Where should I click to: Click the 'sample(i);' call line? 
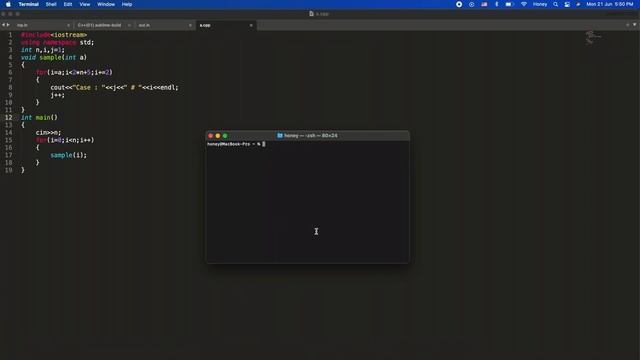69,155
